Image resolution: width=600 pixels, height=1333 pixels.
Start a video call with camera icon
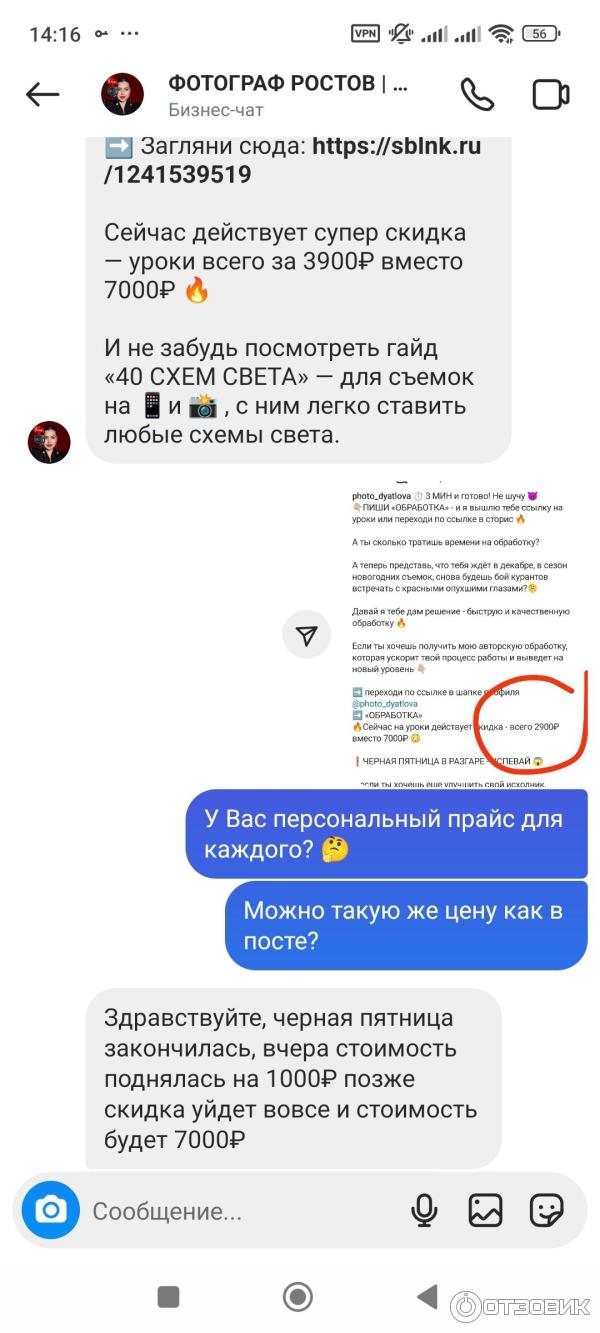point(551,95)
